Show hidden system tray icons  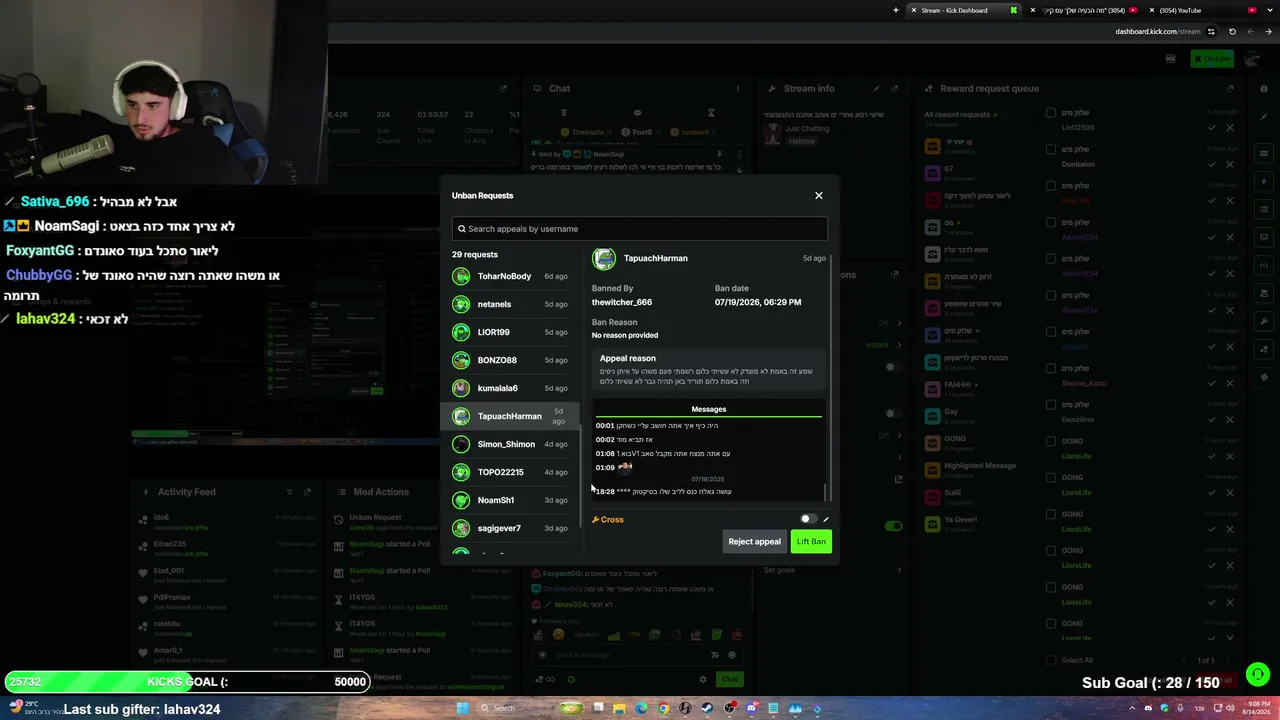pyautogui.click(x=1133, y=708)
